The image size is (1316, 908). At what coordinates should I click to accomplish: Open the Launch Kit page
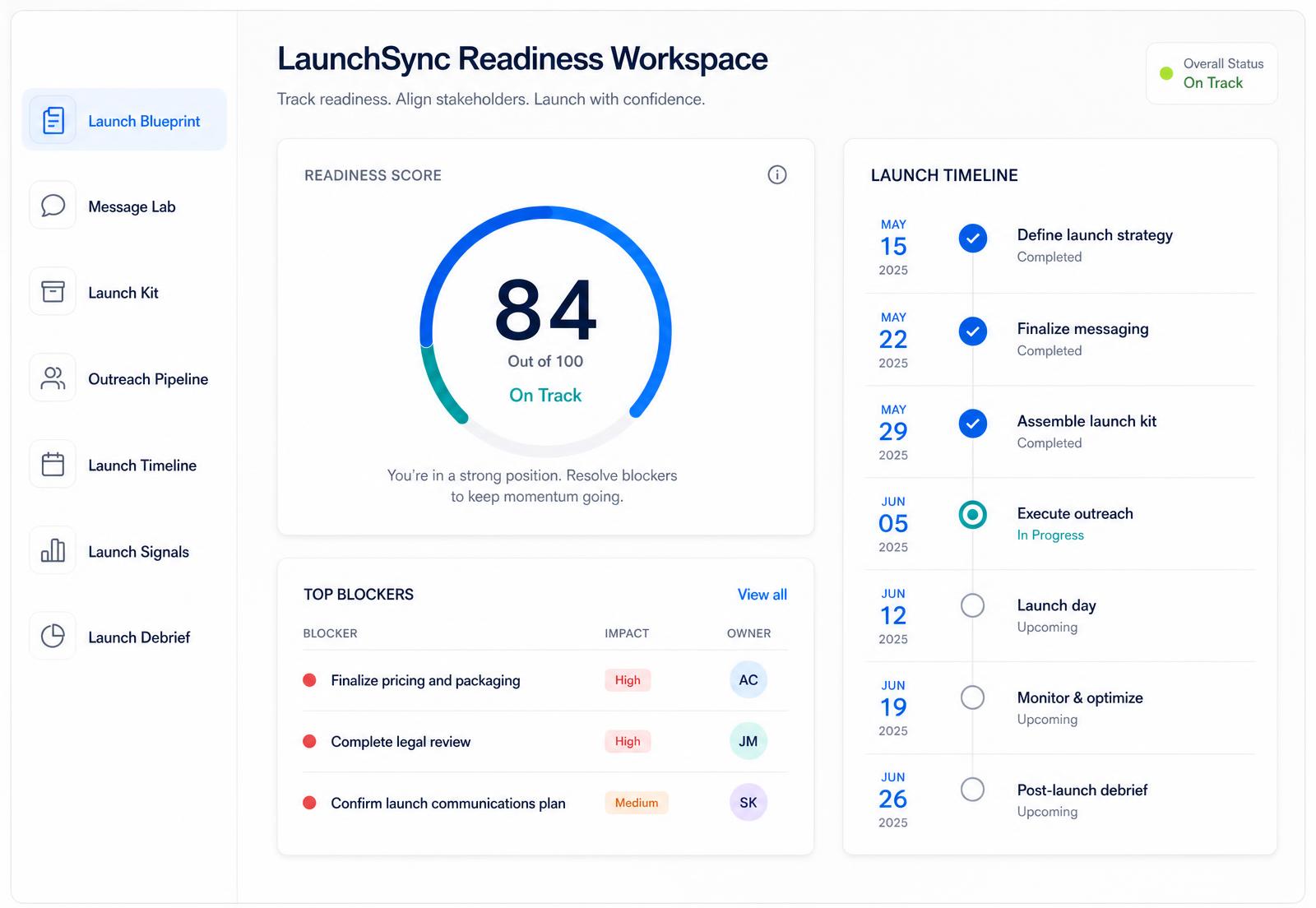[124, 292]
